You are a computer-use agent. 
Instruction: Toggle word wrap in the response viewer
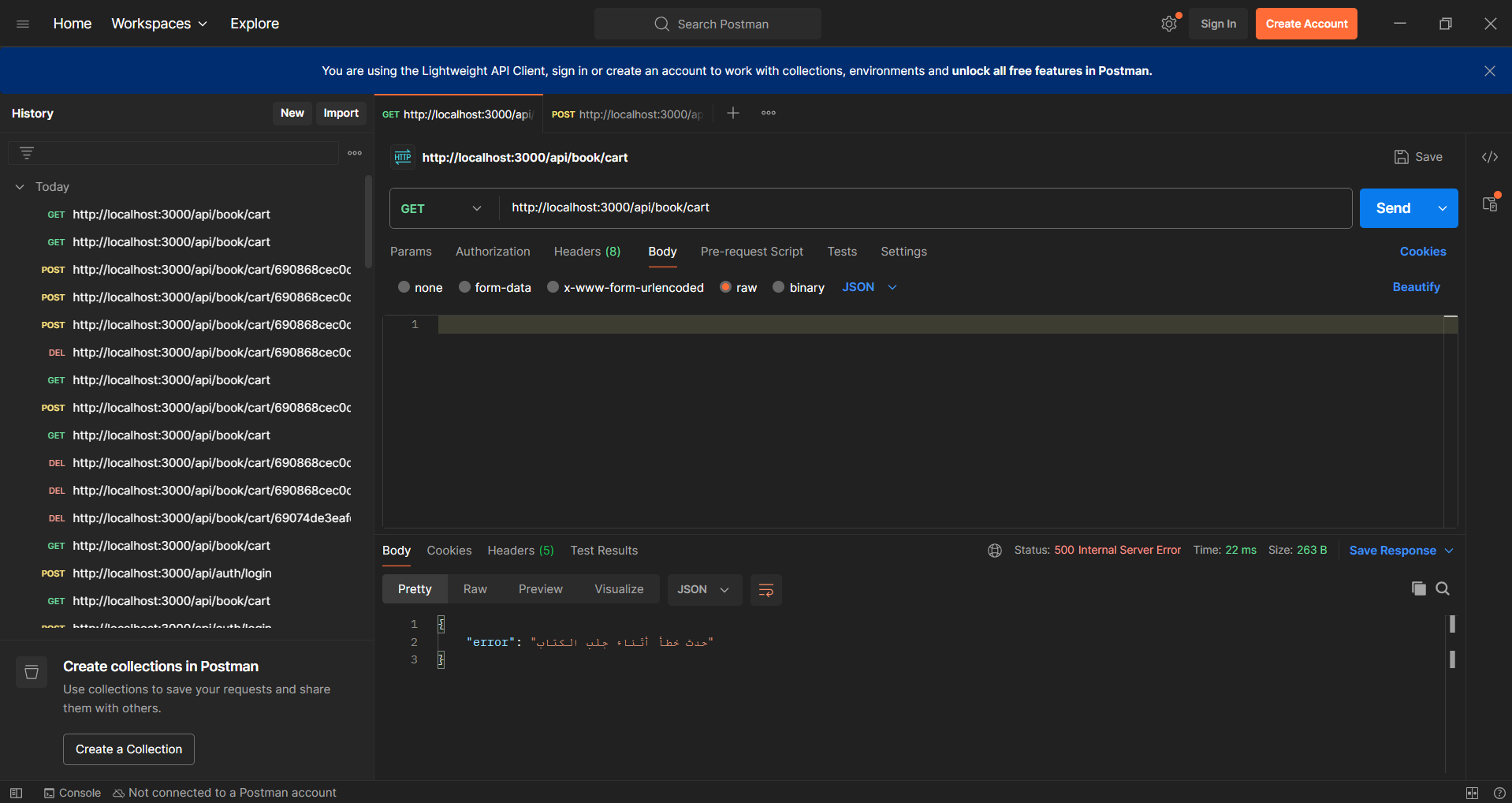click(765, 590)
